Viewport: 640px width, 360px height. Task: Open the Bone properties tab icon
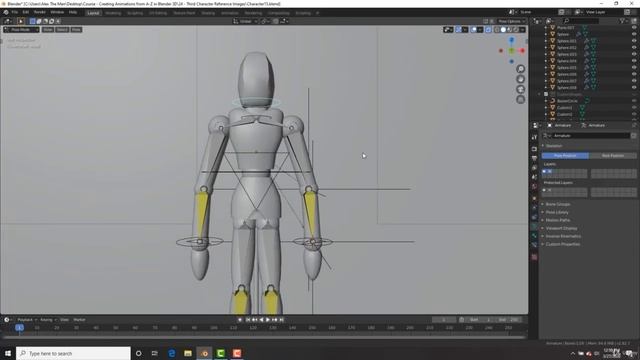pyautogui.click(x=534, y=236)
